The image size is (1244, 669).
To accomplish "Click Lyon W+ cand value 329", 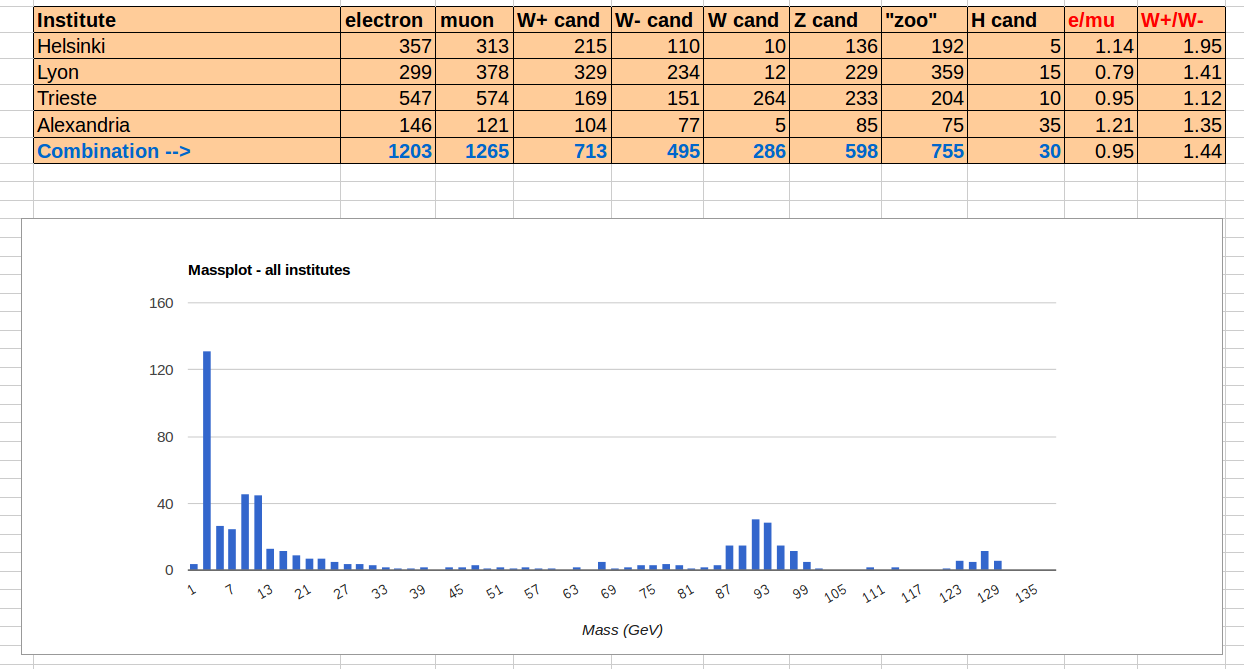I will [562, 72].
